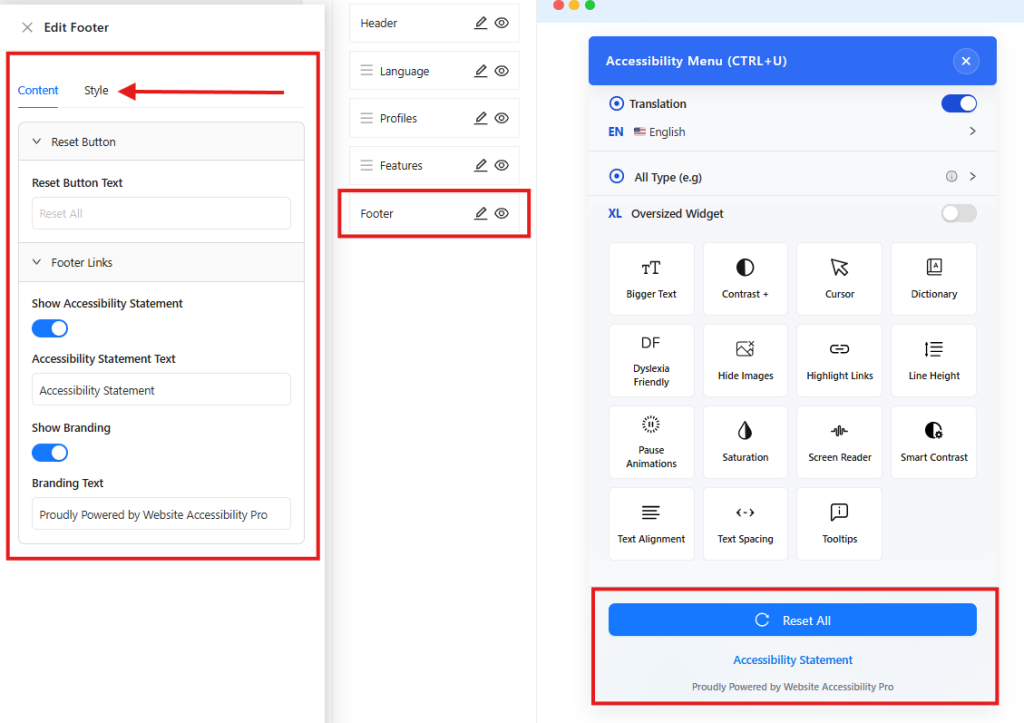The height and width of the screenshot is (723, 1024).
Task: Click inside the Branding Text field
Action: pyautogui.click(x=161, y=514)
